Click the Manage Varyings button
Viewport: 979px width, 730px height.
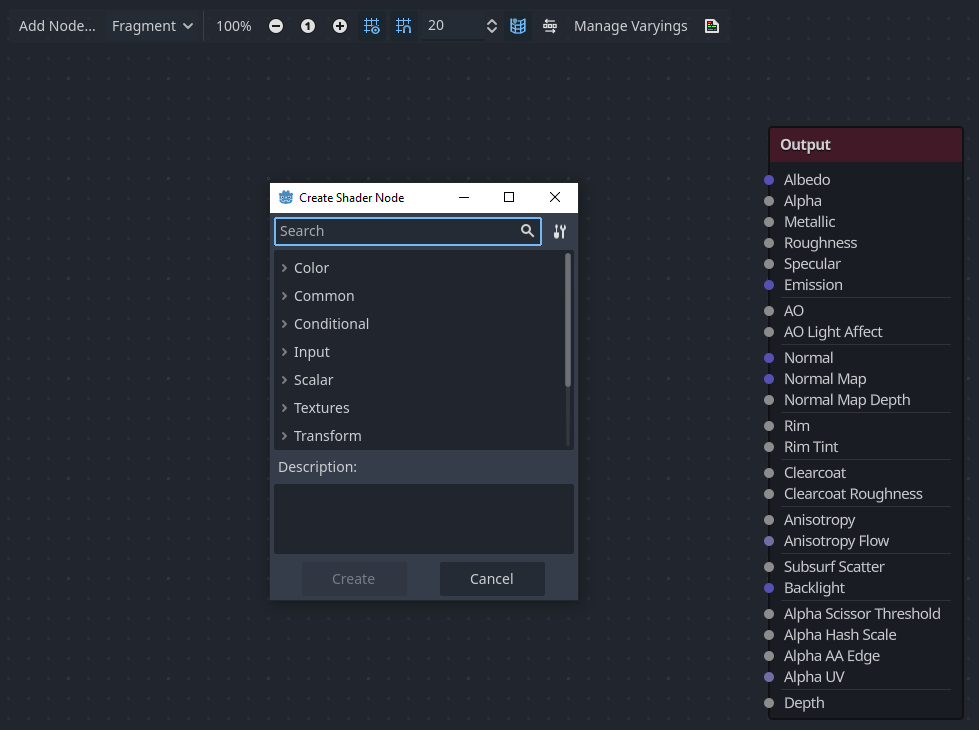[630, 26]
